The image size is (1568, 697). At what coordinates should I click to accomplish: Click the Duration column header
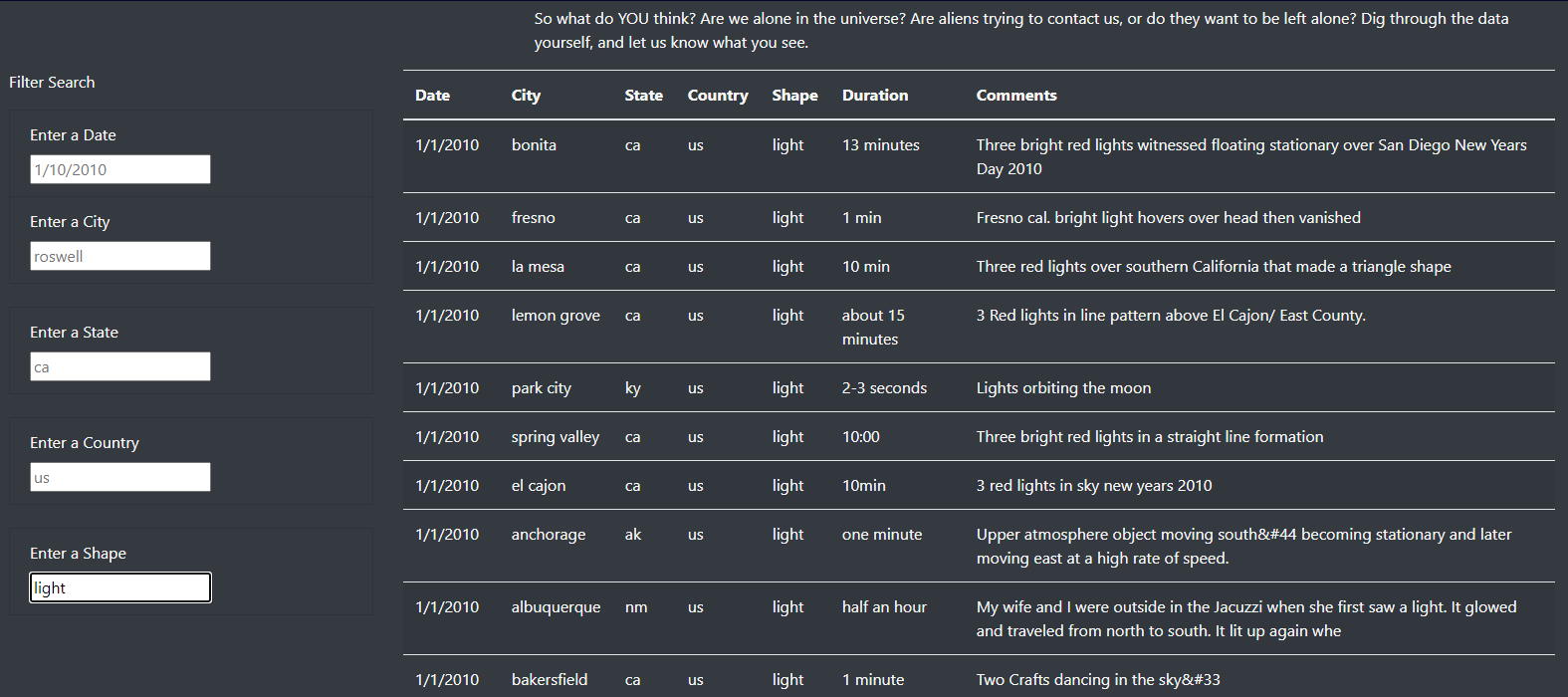pyautogui.click(x=874, y=95)
